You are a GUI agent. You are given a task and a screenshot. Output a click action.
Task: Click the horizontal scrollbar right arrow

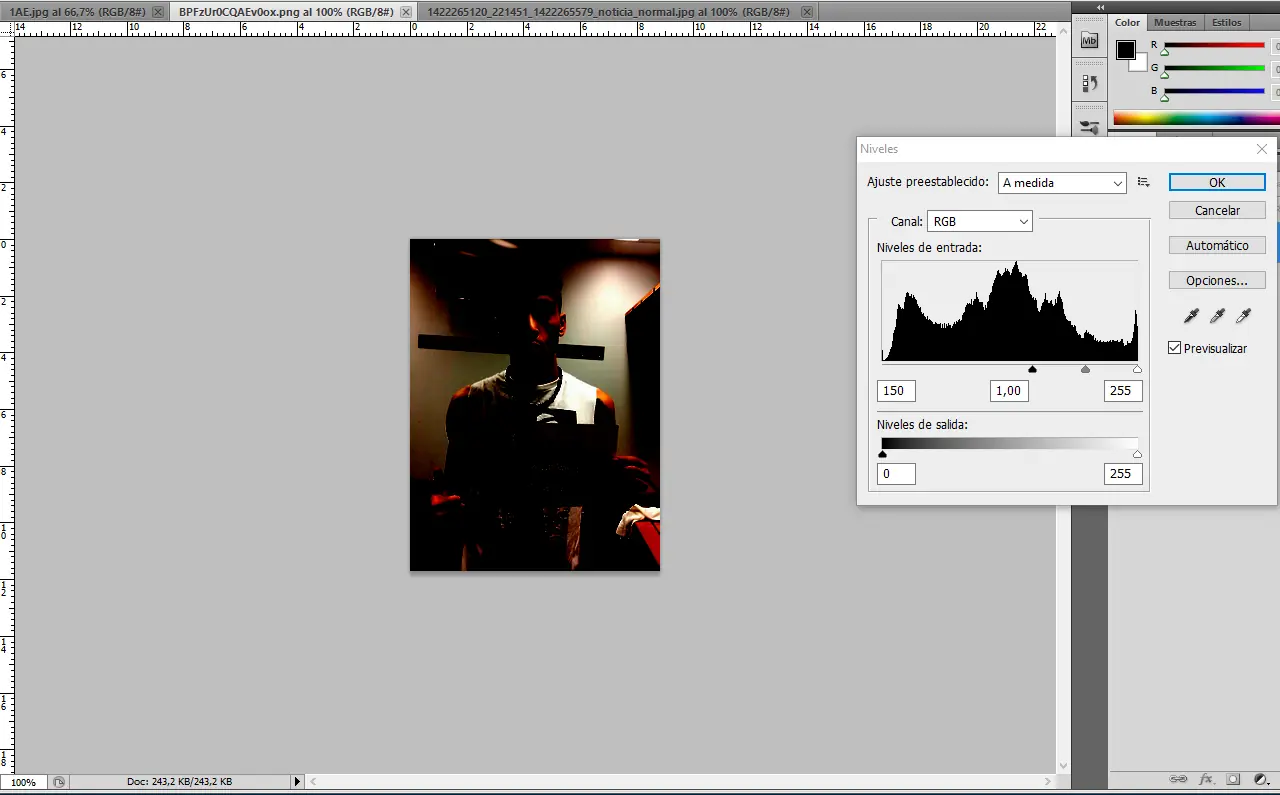point(1048,782)
